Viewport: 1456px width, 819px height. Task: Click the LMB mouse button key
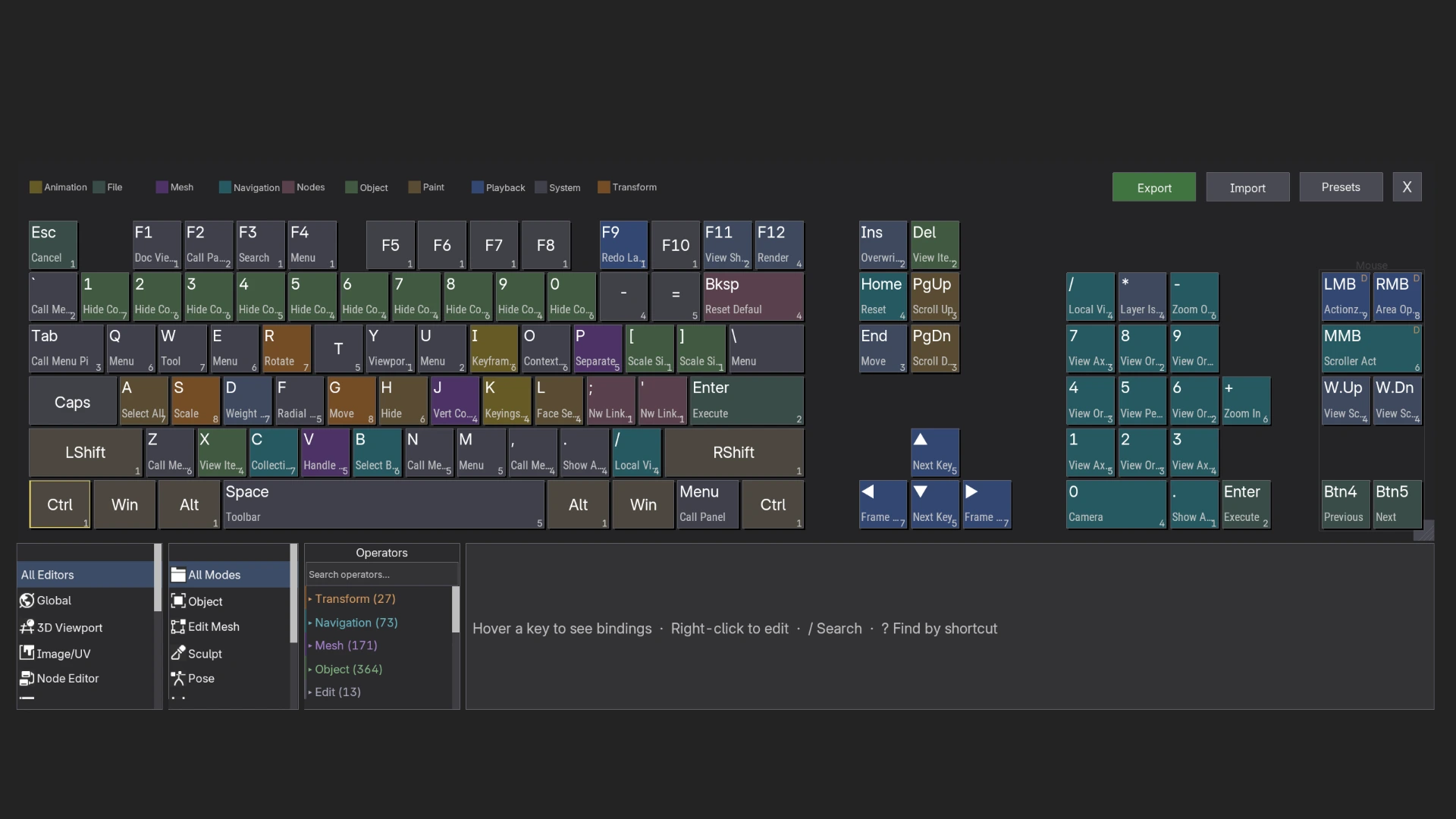[1345, 297]
